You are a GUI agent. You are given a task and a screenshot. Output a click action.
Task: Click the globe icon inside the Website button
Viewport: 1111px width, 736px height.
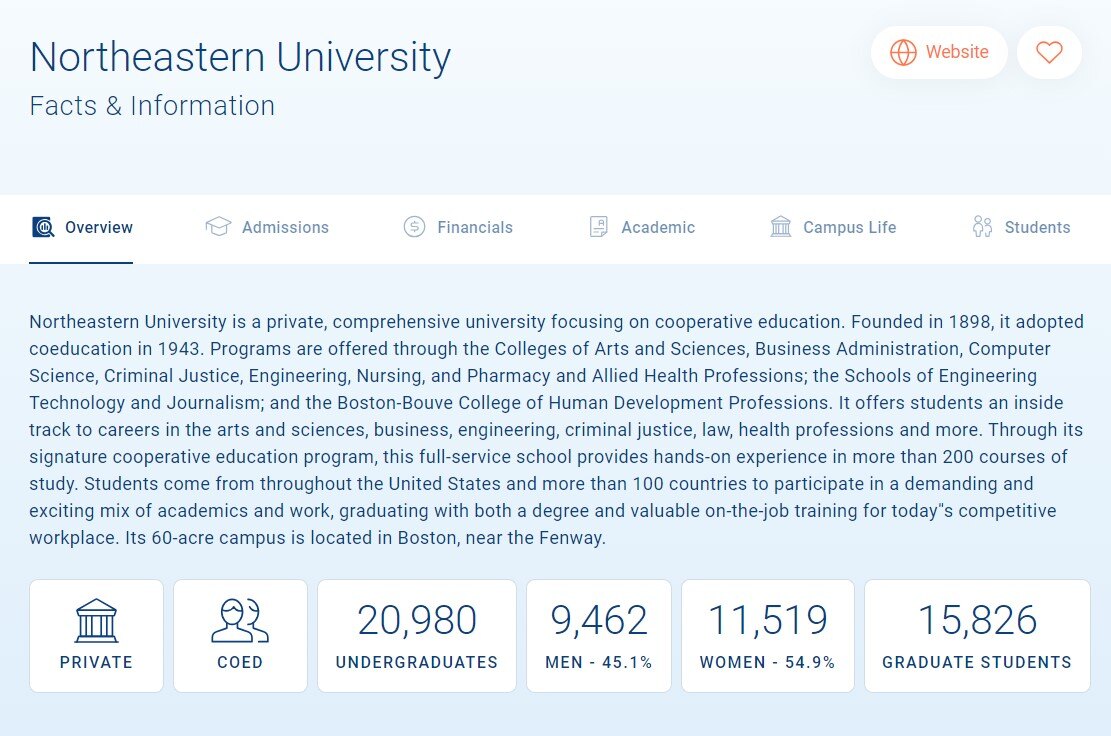click(903, 52)
